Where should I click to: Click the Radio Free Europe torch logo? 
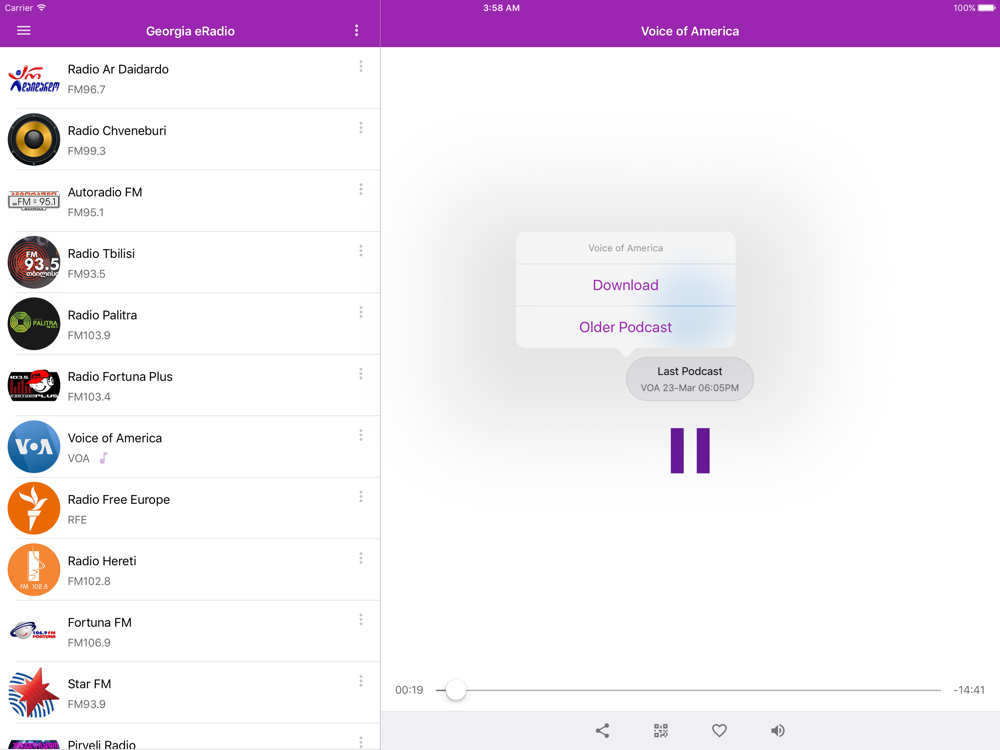(x=34, y=508)
